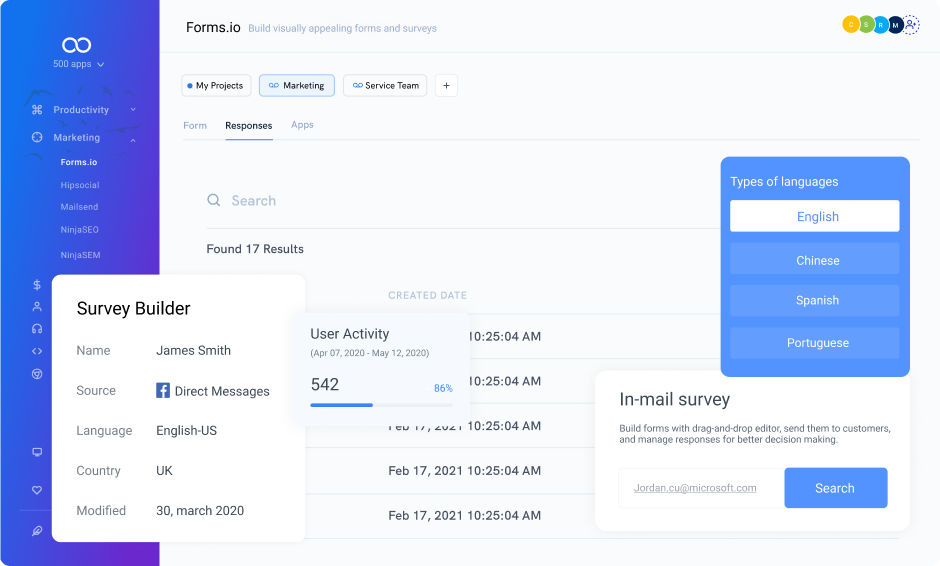Open the headphones support icon
The width and height of the screenshot is (940, 566).
point(37,329)
